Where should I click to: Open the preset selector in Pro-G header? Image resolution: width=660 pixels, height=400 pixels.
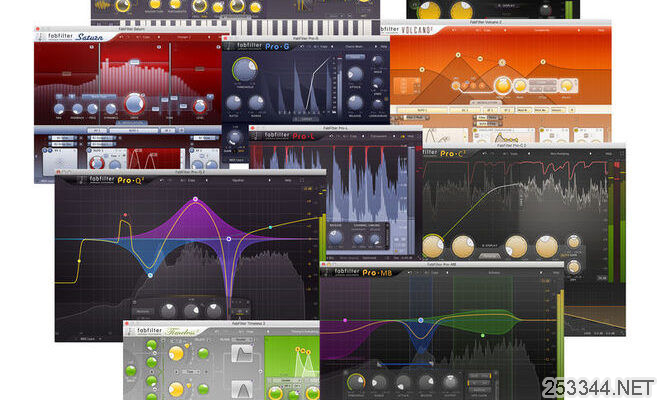click(x=354, y=47)
